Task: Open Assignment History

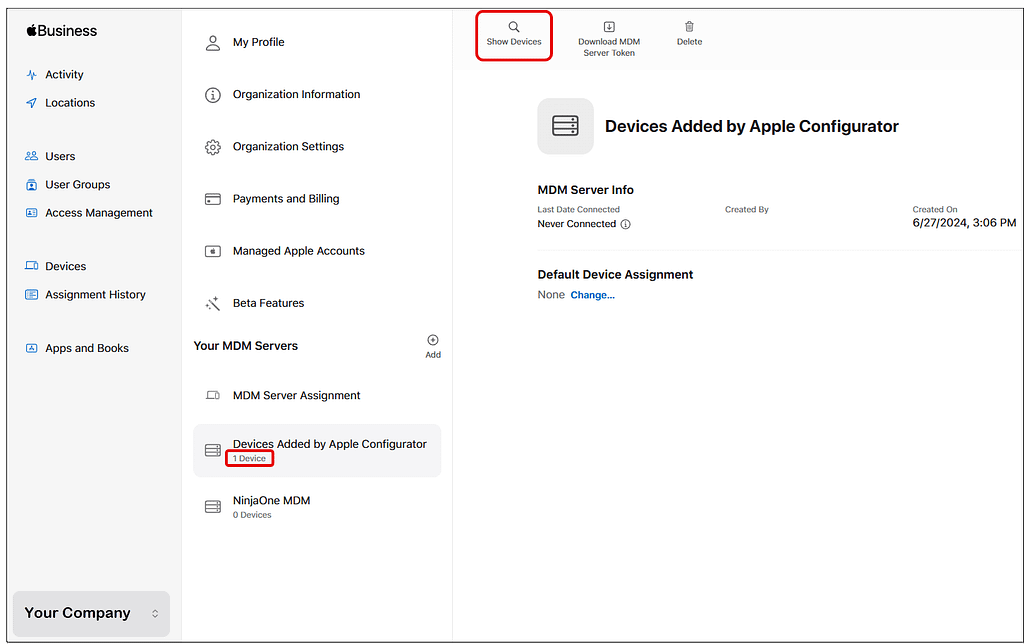Action: pos(94,294)
